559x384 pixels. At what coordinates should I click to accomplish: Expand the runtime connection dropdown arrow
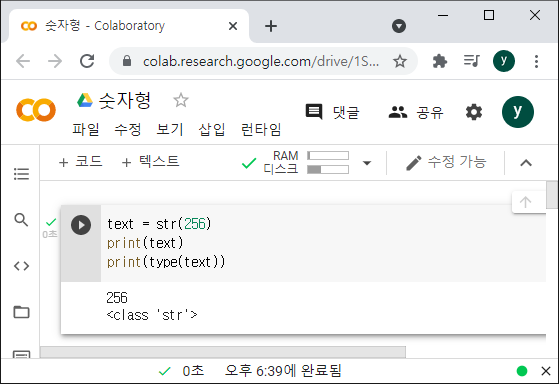pyautogui.click(x=366, y=163)
